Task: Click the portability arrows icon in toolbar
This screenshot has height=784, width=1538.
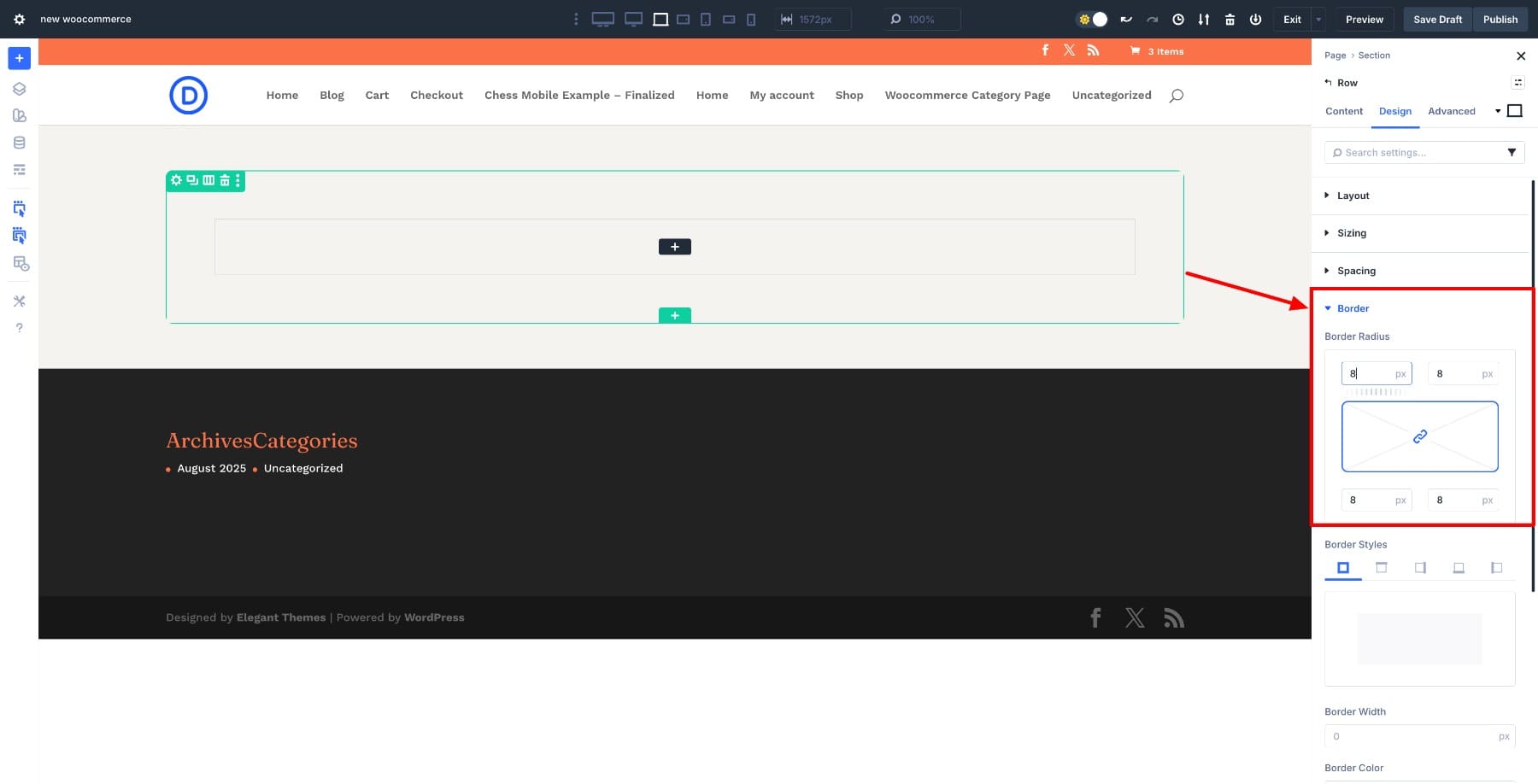Action: [x=1204, y=19]
